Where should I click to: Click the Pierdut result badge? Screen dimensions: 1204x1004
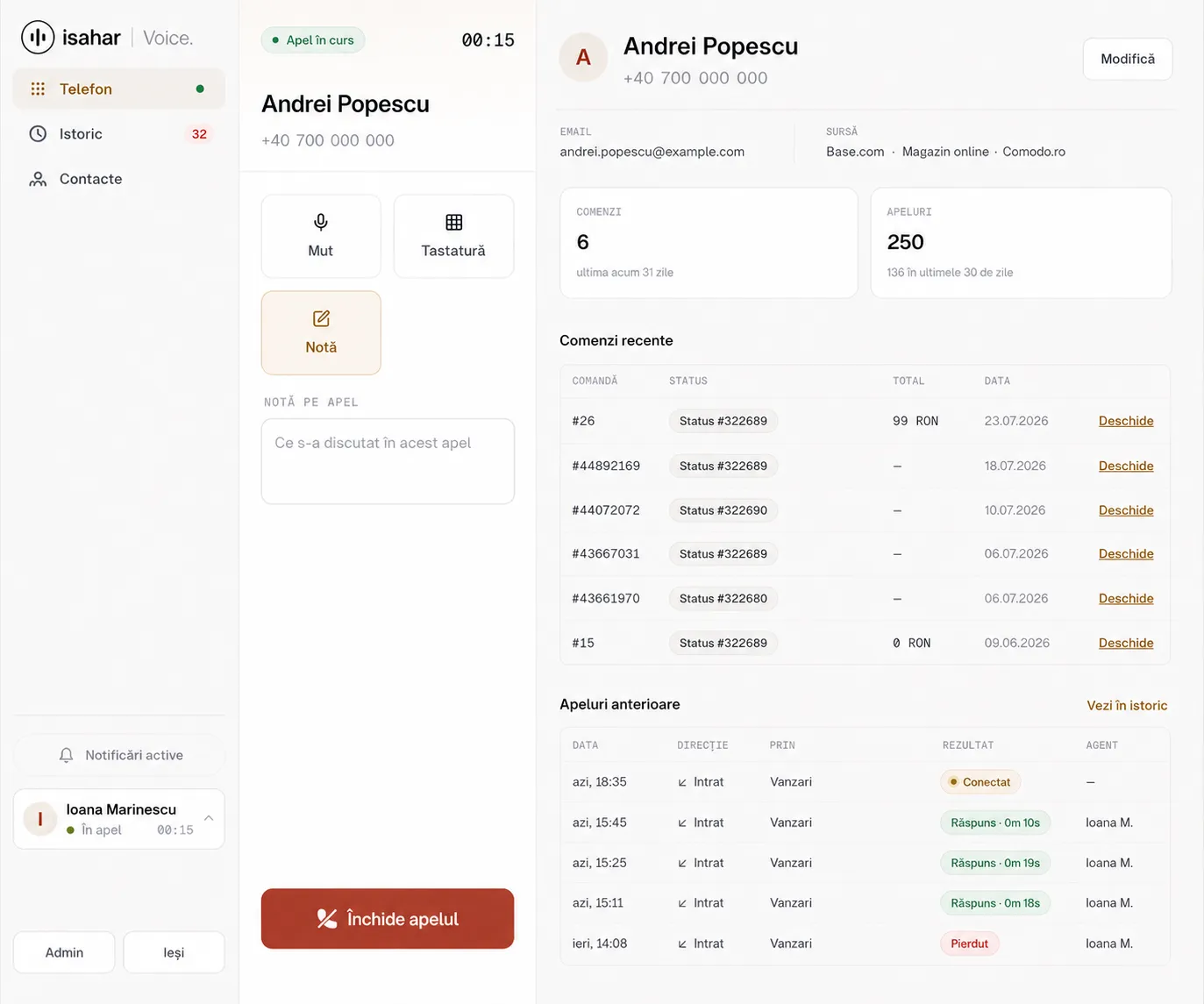[969, 943]
